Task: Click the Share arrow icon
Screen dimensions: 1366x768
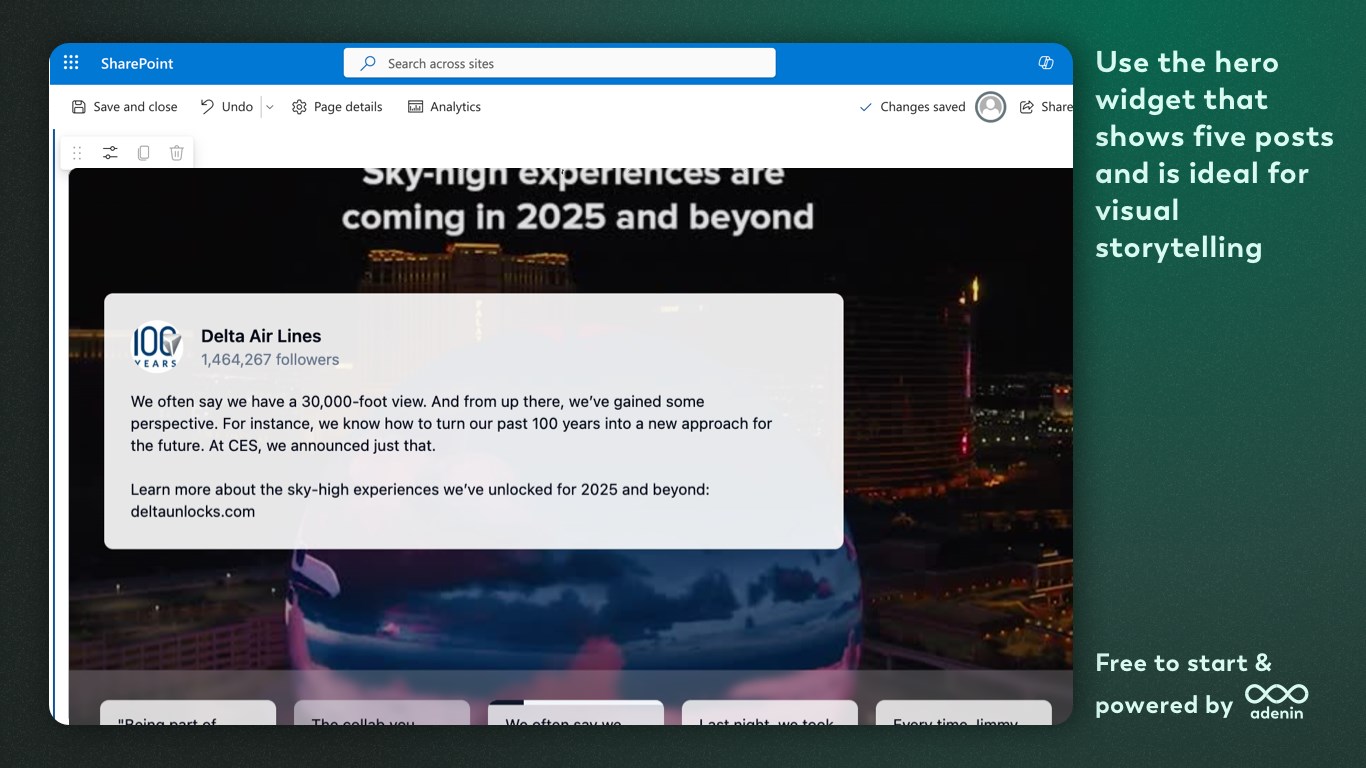Action: (x=1026, y=107)
